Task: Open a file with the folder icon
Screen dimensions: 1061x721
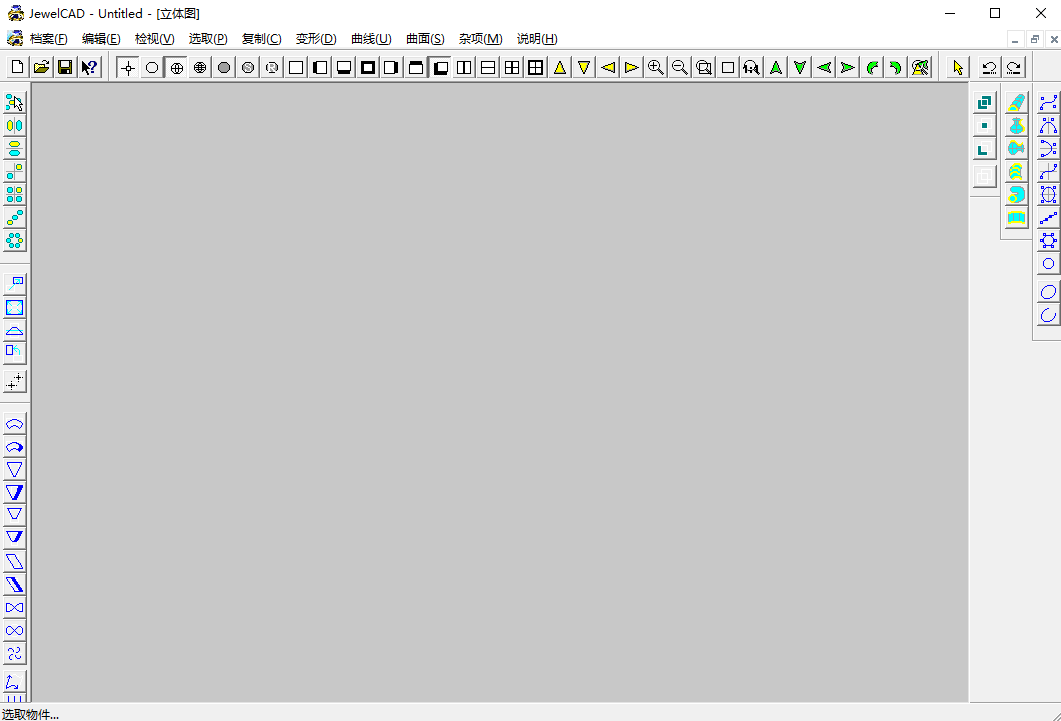Action: tap(40, 67)
